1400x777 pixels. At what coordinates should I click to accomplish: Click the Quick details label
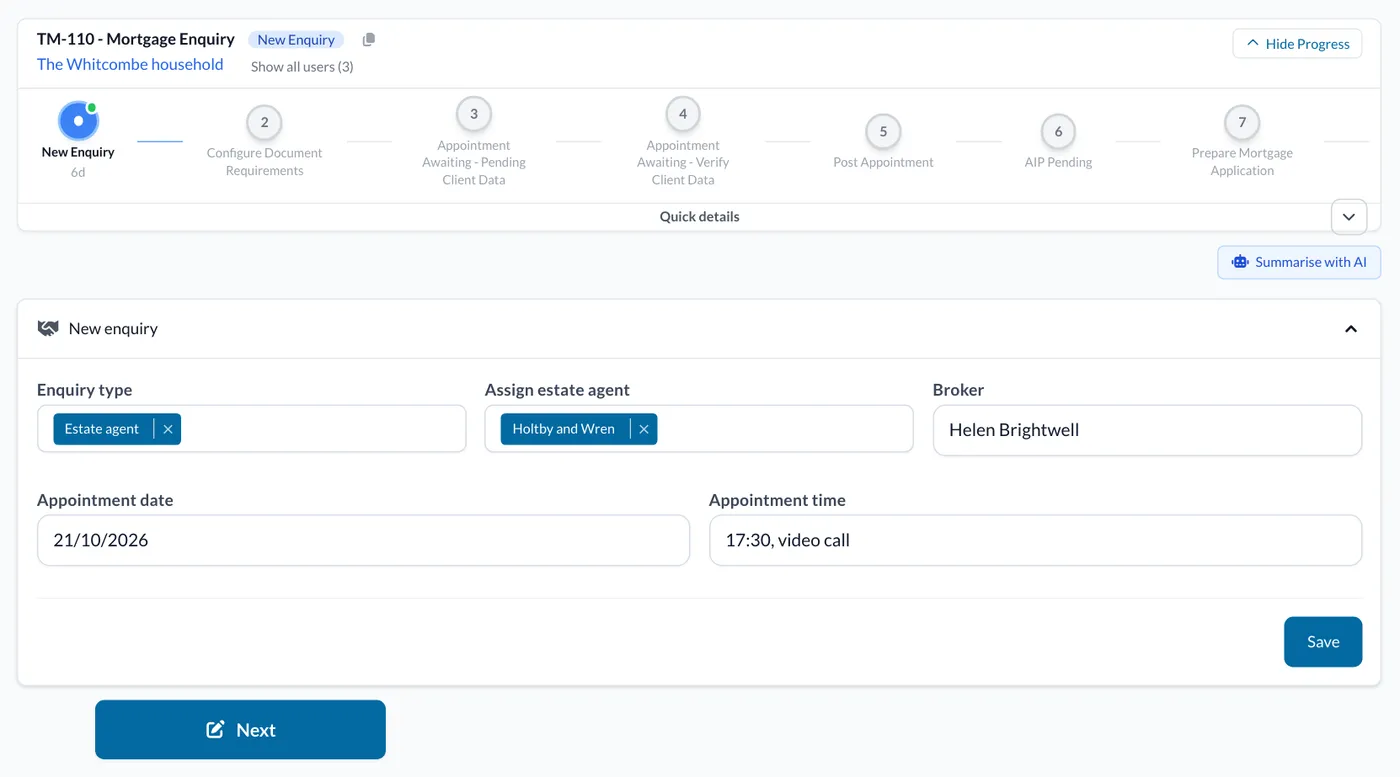click(x=699, y=217)
